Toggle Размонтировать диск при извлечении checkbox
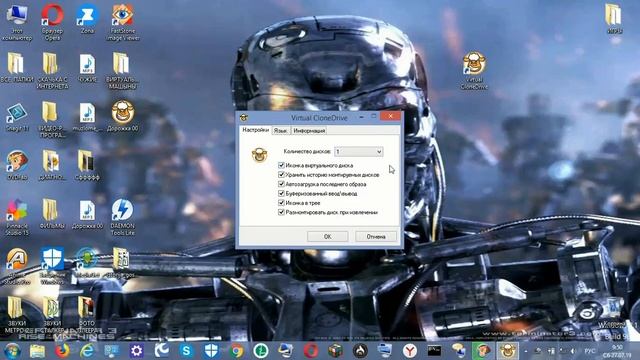 click(281, 212)
